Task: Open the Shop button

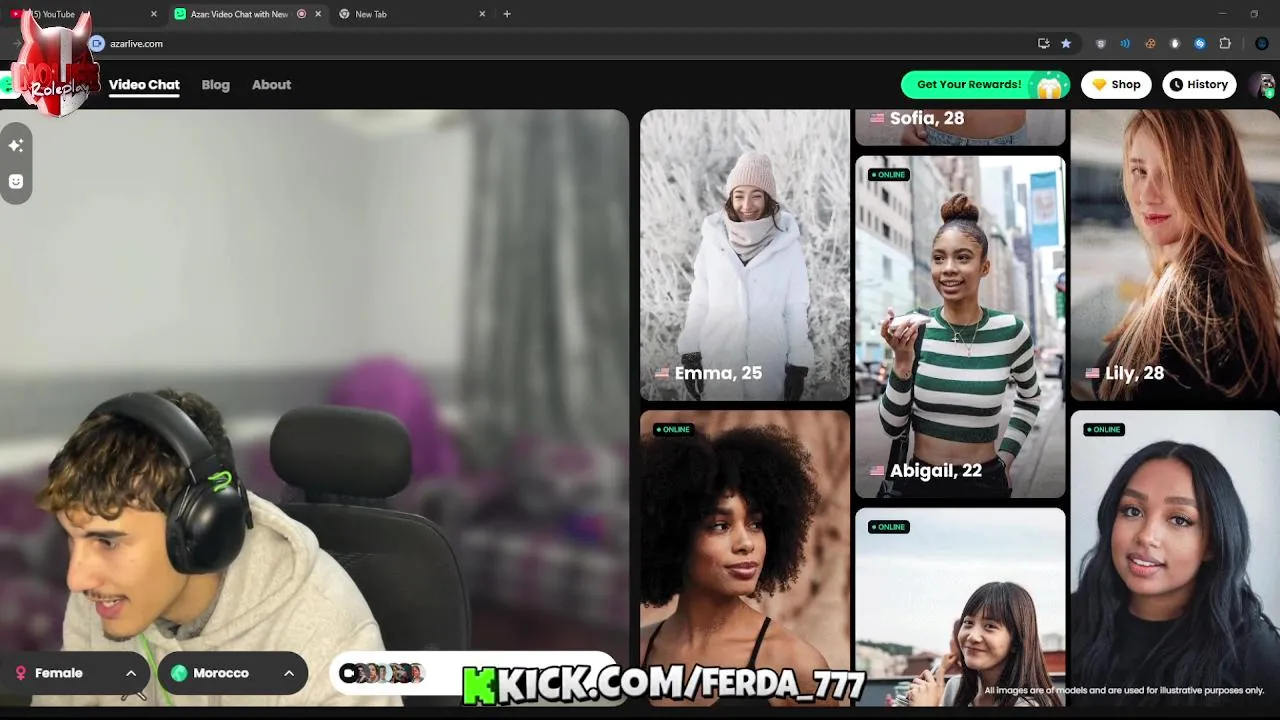Action: tap(1116, 85)
